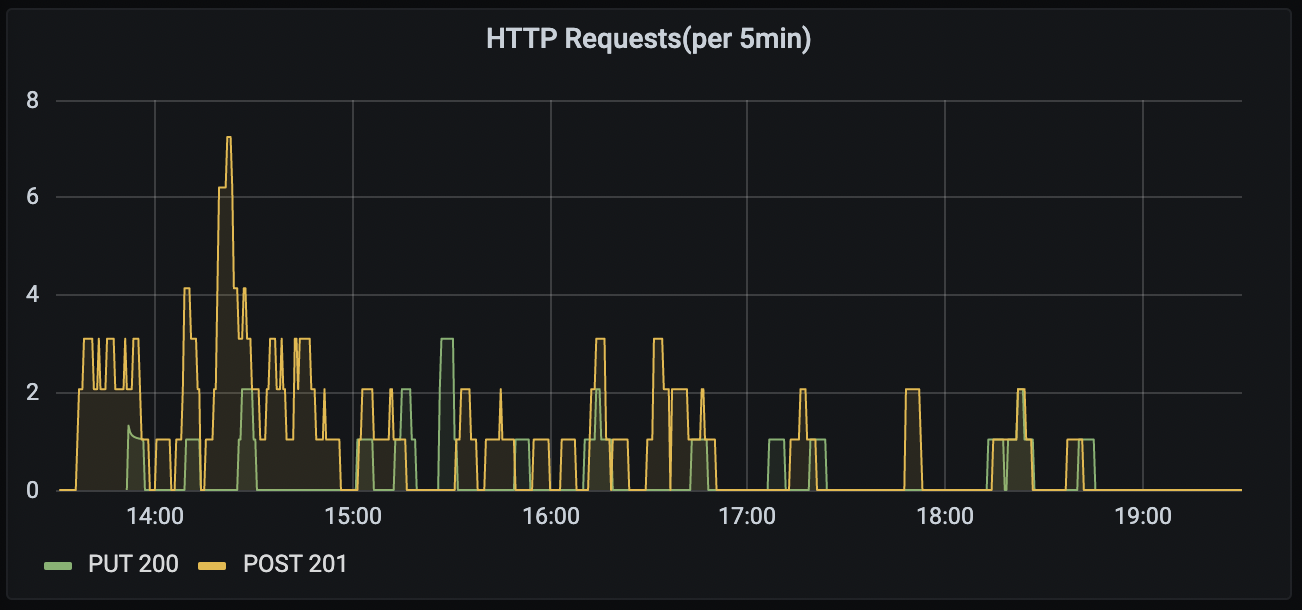Click the y-axis value 8

pos(32,100)
